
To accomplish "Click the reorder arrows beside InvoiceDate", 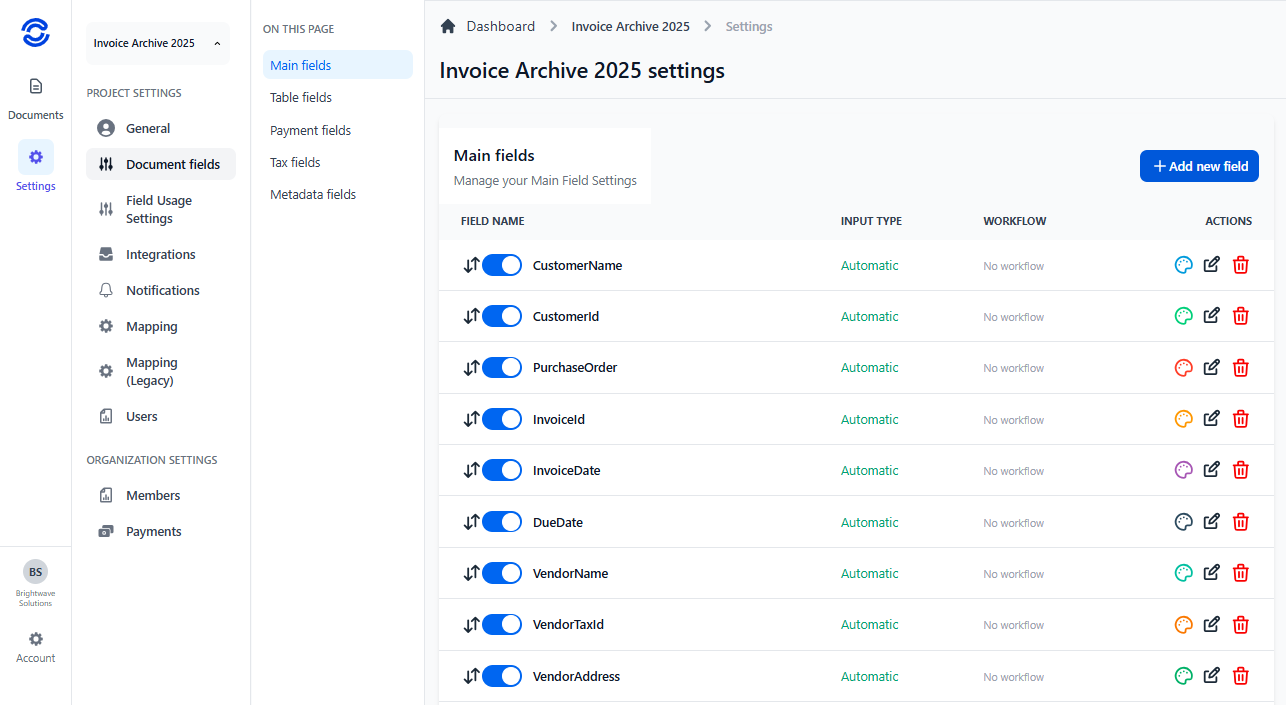I will click(x=470, y=469).
